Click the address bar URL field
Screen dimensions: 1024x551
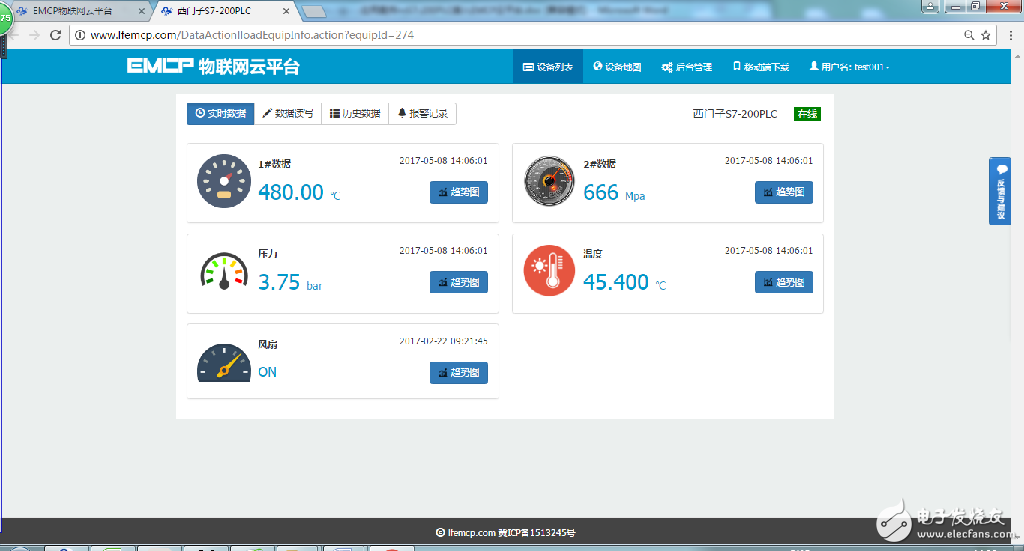coord(522,35)
